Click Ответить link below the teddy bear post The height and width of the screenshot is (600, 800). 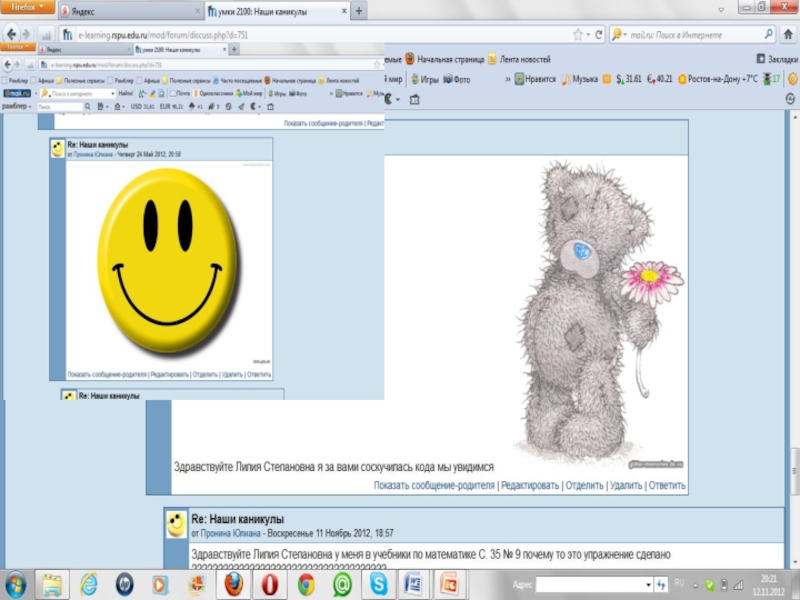pyautogui.click(x=667, y=485)
